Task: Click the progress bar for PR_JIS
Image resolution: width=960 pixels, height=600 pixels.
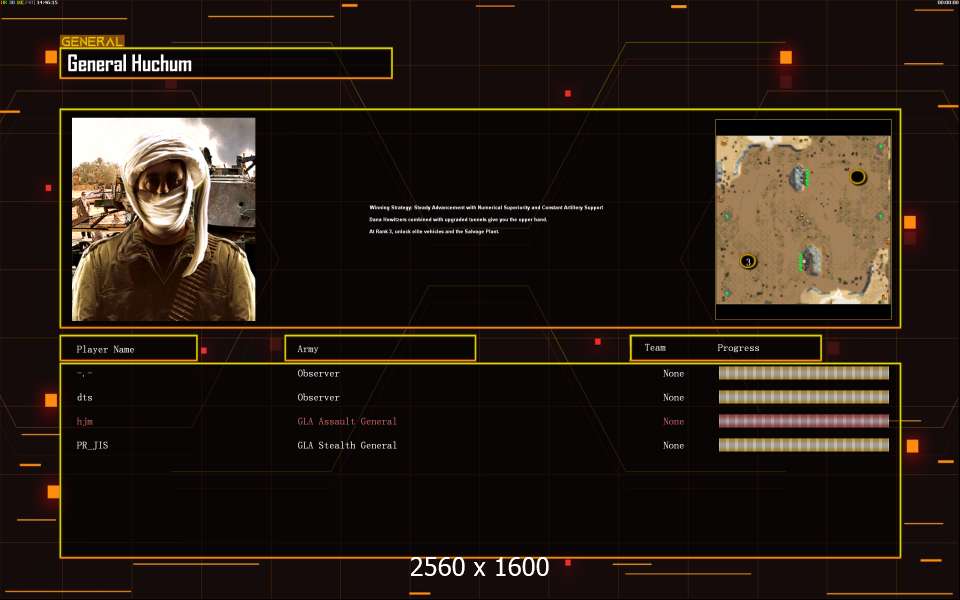Action: [x=803, y=445]
